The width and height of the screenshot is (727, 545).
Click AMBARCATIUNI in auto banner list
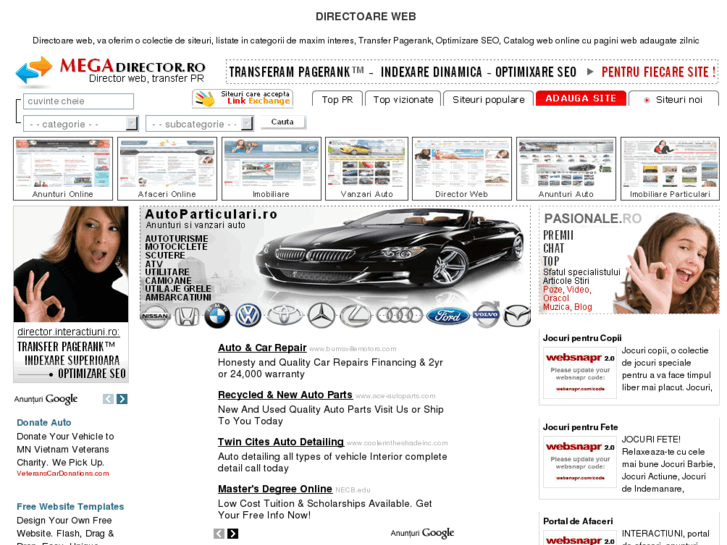[178, 297]
